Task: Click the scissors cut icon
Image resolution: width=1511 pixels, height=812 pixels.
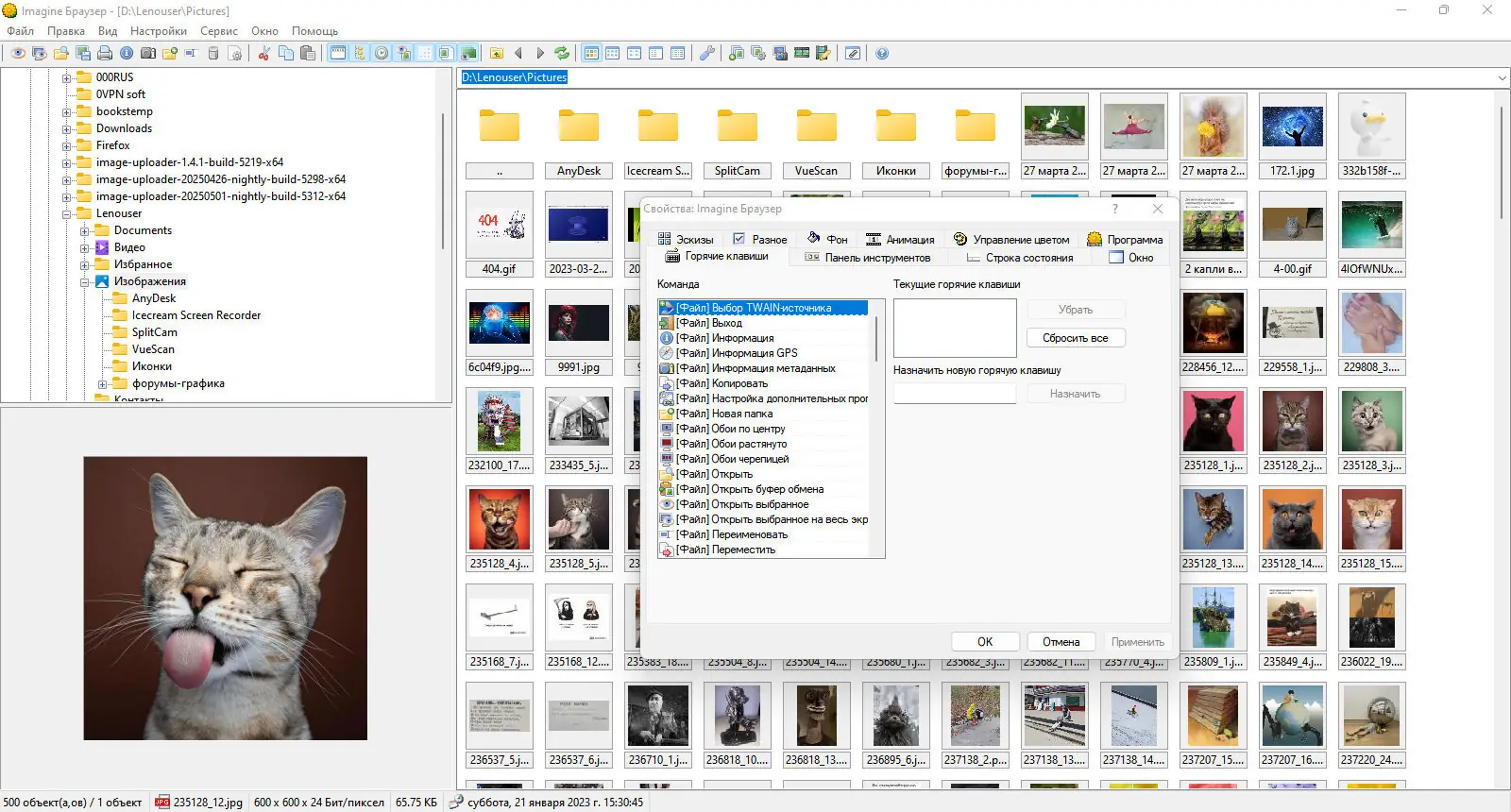Action: (x=264, y=53)
